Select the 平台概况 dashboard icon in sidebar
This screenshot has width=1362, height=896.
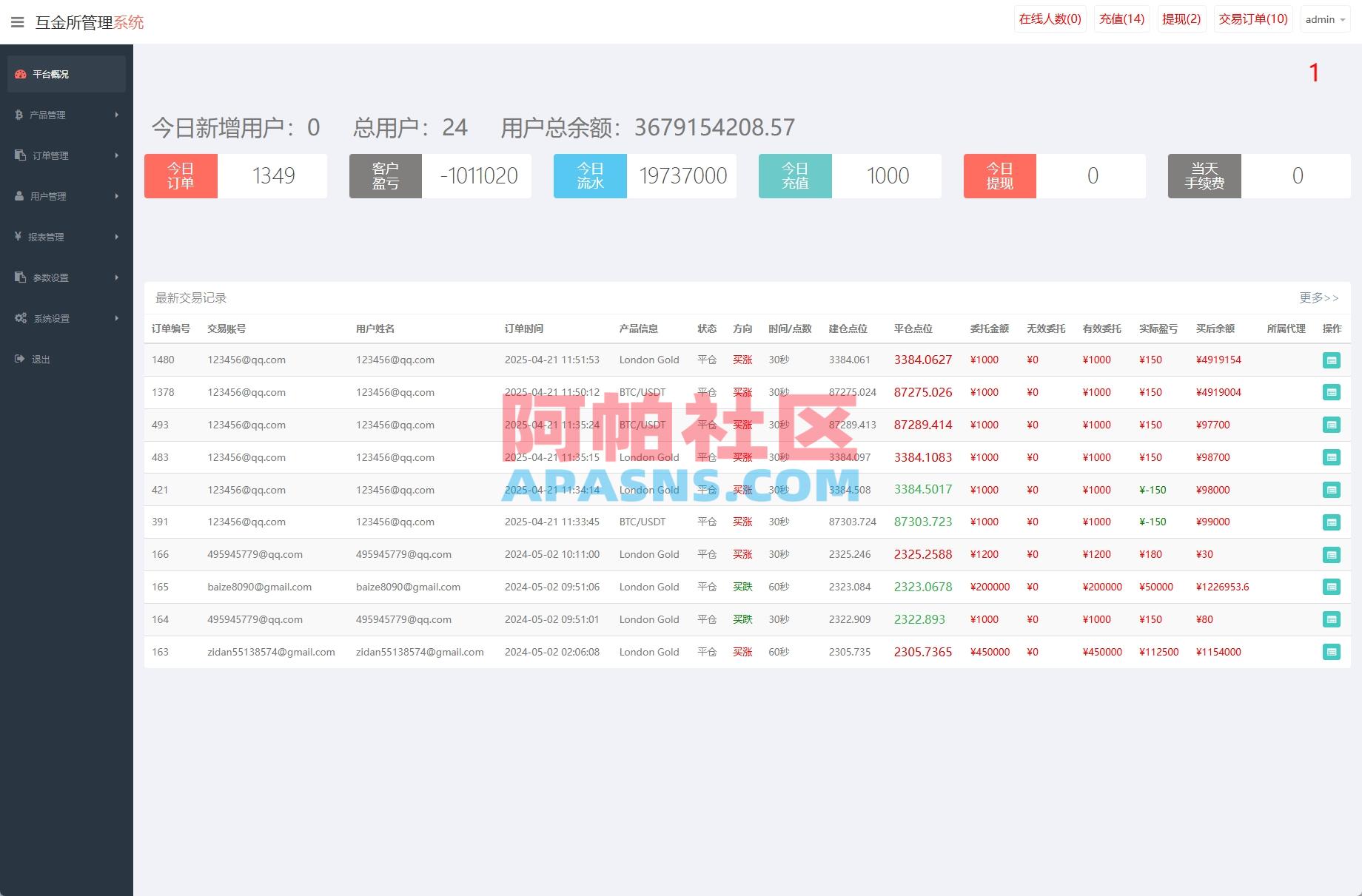19,73
